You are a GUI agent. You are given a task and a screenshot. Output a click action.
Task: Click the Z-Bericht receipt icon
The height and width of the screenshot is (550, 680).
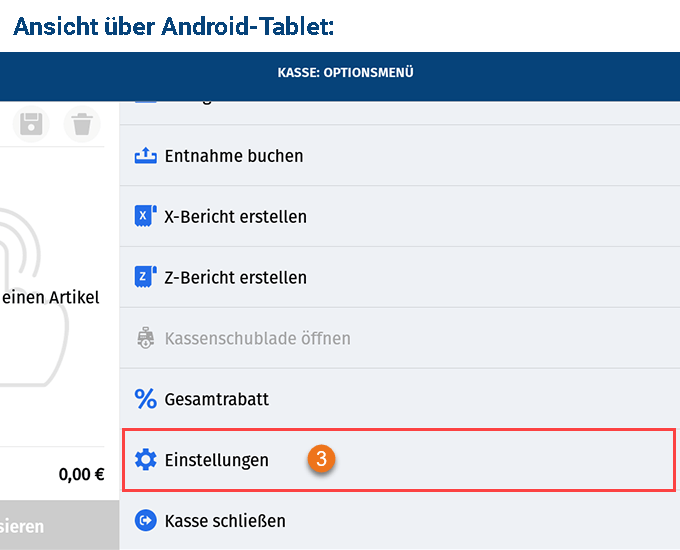pyautogui.click(x=145, y=277)
